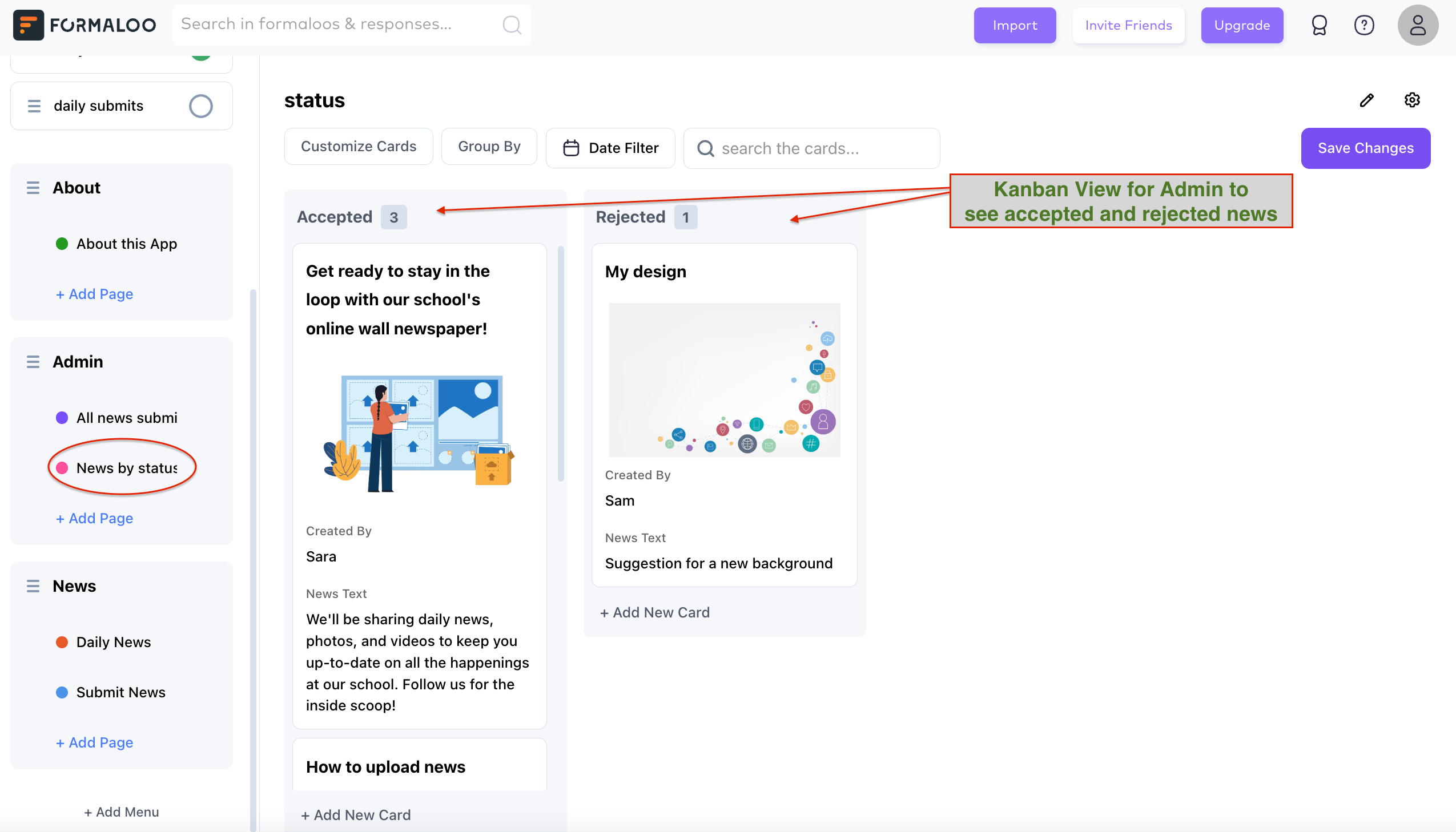
Task: Click the help question mark icon
Action: coord(1364,25)
